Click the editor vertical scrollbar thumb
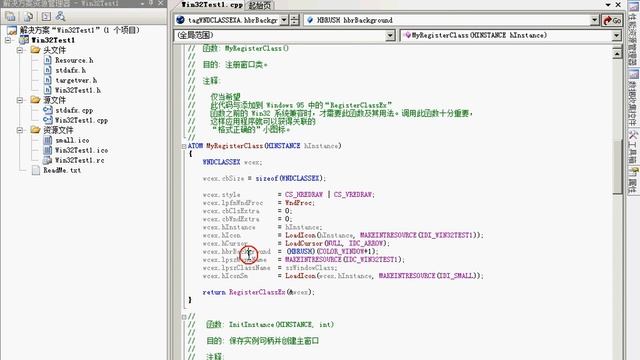 pos(617,167)
